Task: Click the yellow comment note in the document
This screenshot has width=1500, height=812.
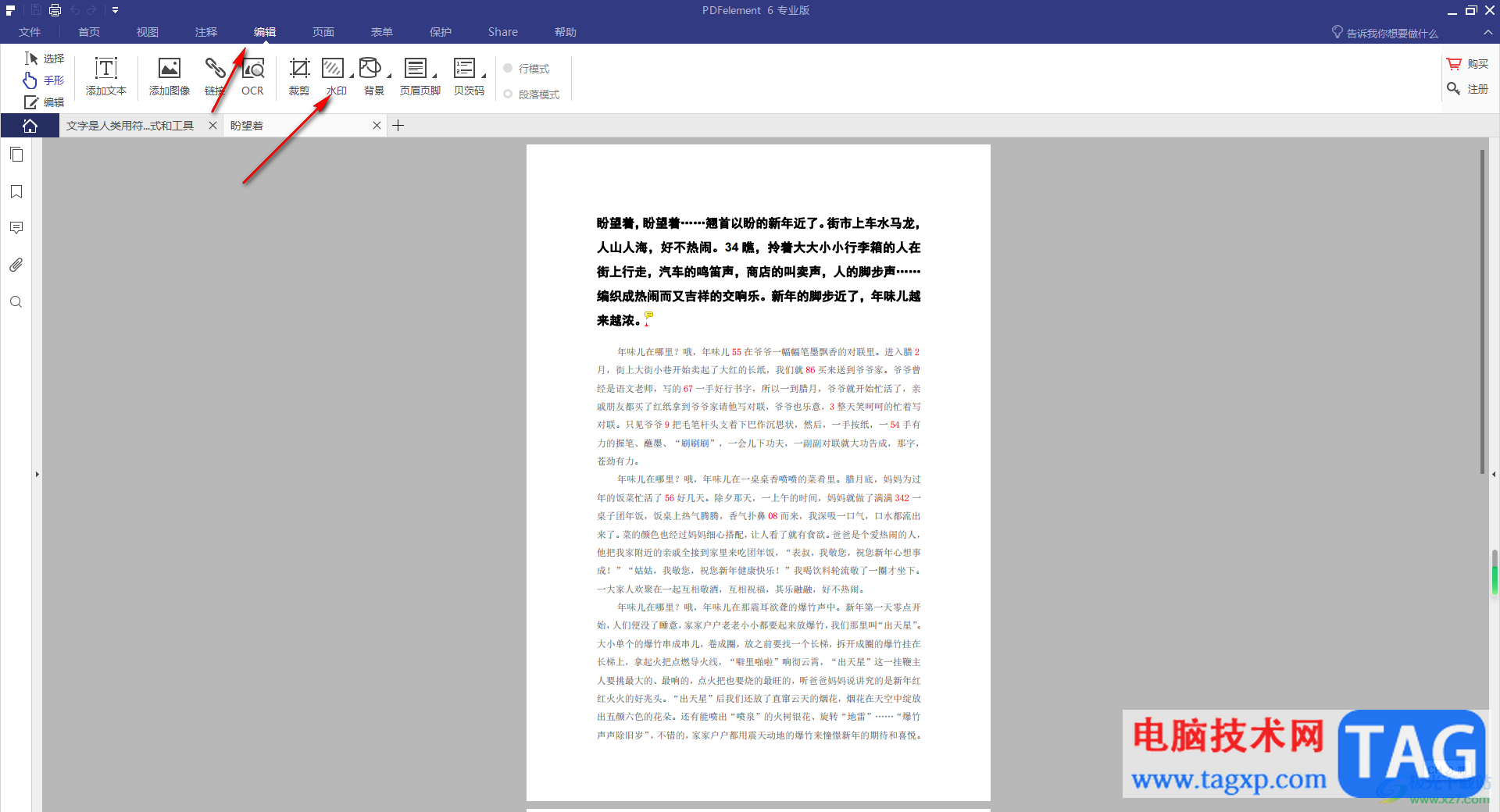Action: coord(648,317)
